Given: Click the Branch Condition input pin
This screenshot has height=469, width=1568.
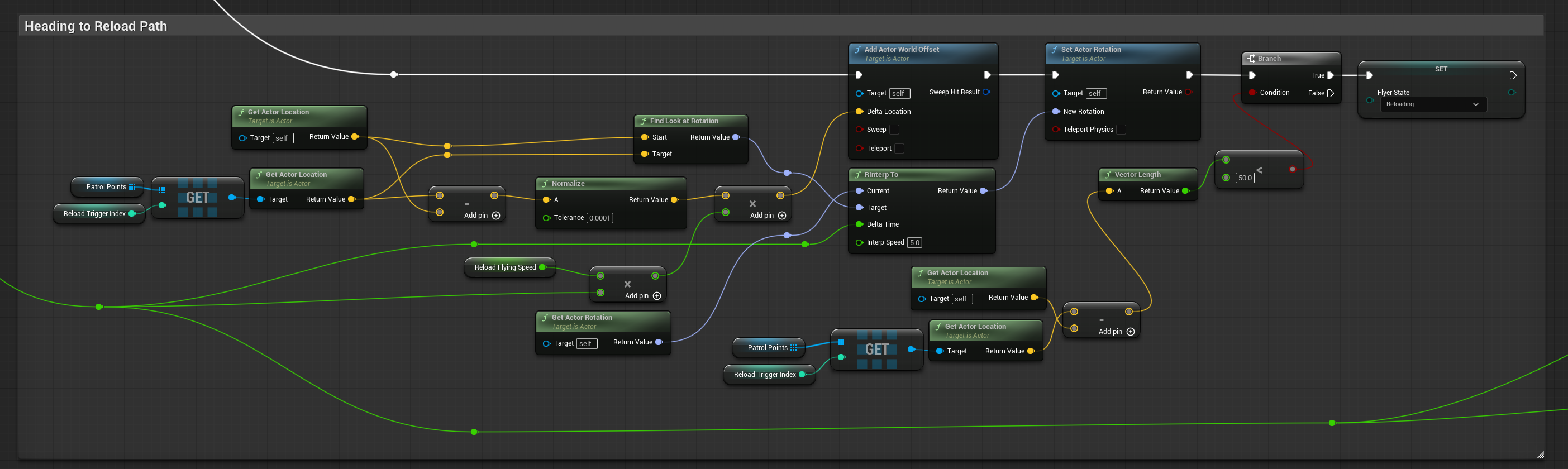Looking at the screenshot, I should pos(1252,93).
